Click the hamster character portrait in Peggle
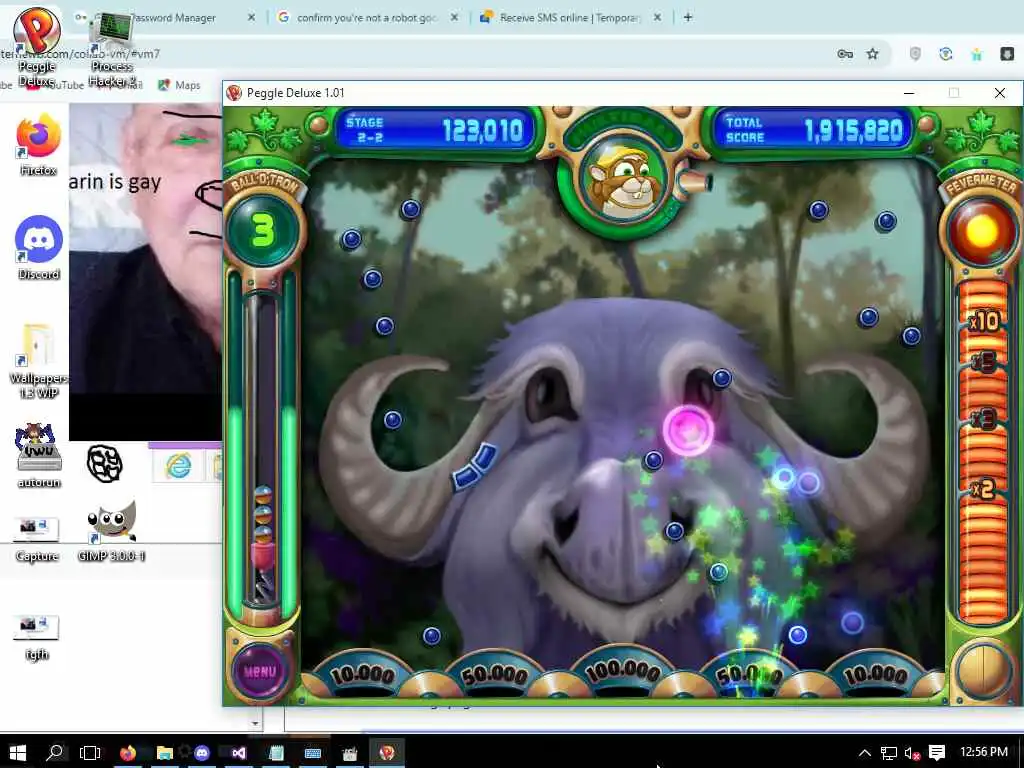This screenshot has height=768, width=1024. (625, 180)
